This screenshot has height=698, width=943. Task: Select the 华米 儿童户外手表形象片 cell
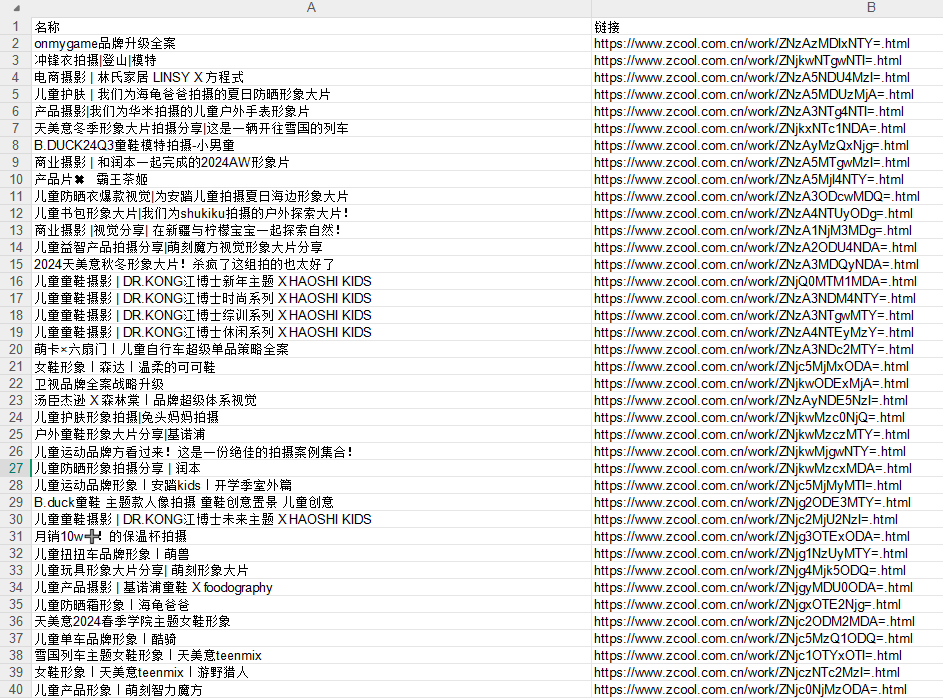click(x=311, y=111)
